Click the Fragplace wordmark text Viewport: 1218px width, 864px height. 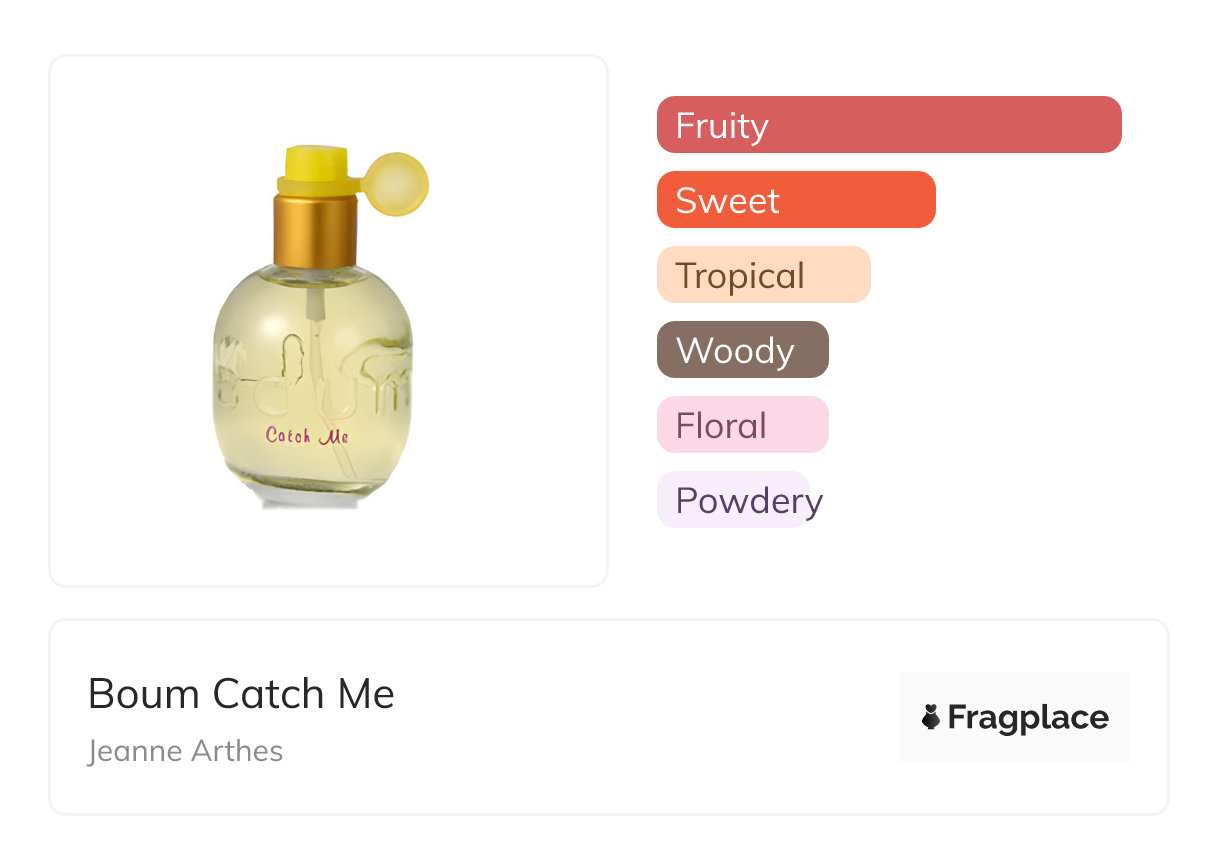1028,717
